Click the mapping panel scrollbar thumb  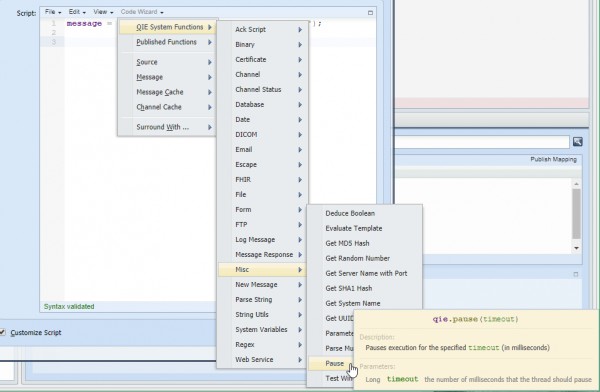576,214
